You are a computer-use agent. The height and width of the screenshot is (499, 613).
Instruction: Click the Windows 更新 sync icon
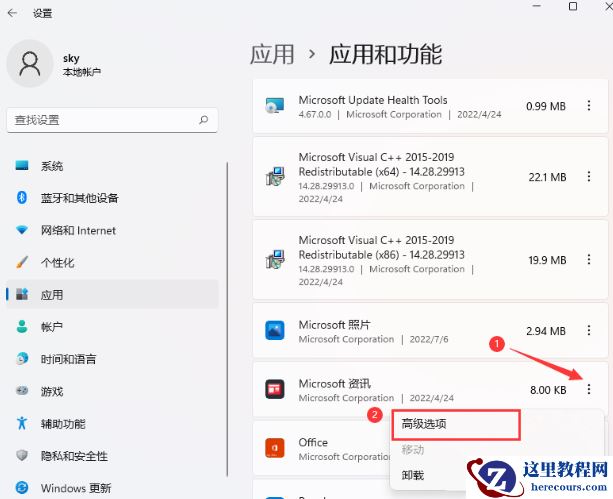[22, 487]
